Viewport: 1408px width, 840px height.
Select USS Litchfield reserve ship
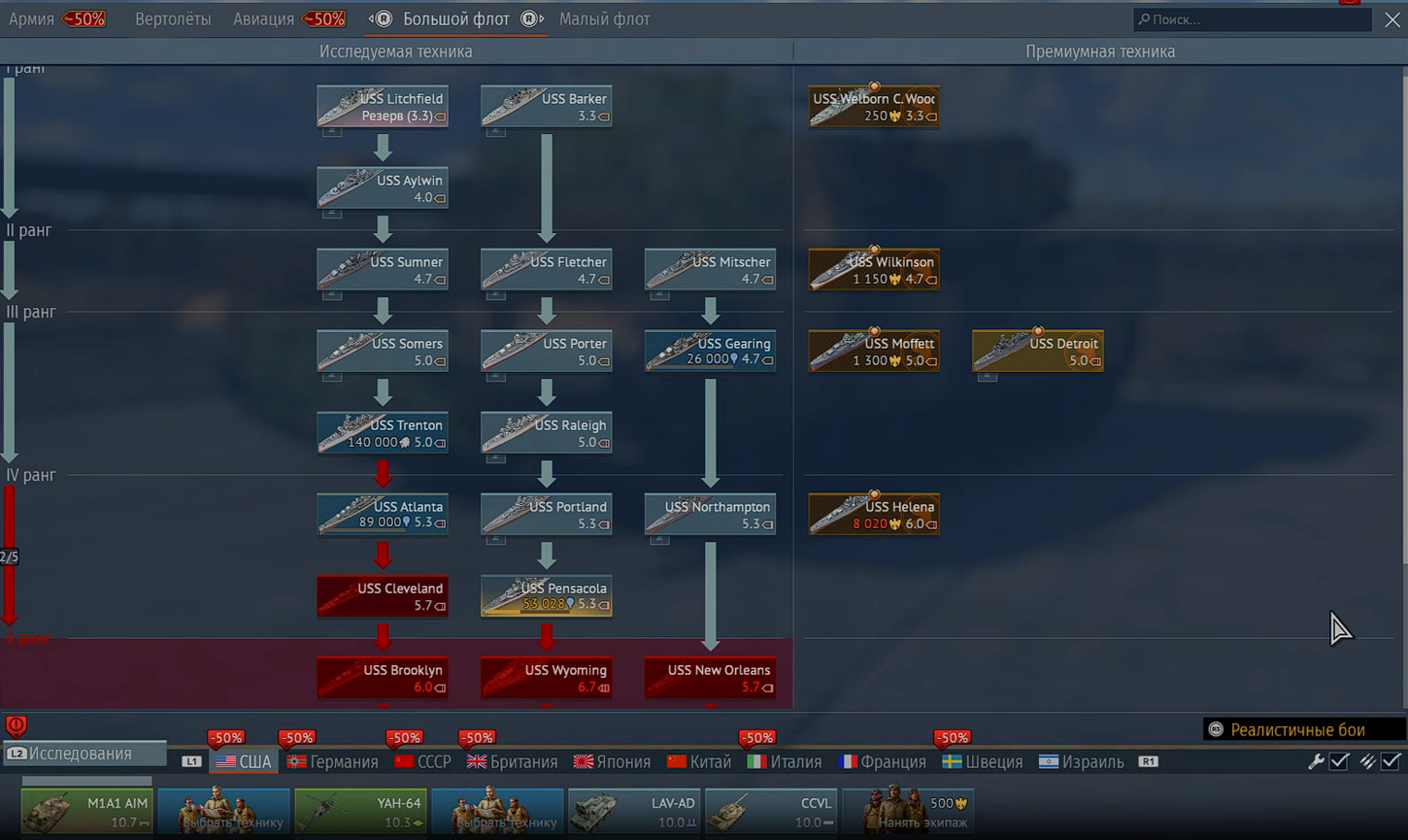(383, 106)
